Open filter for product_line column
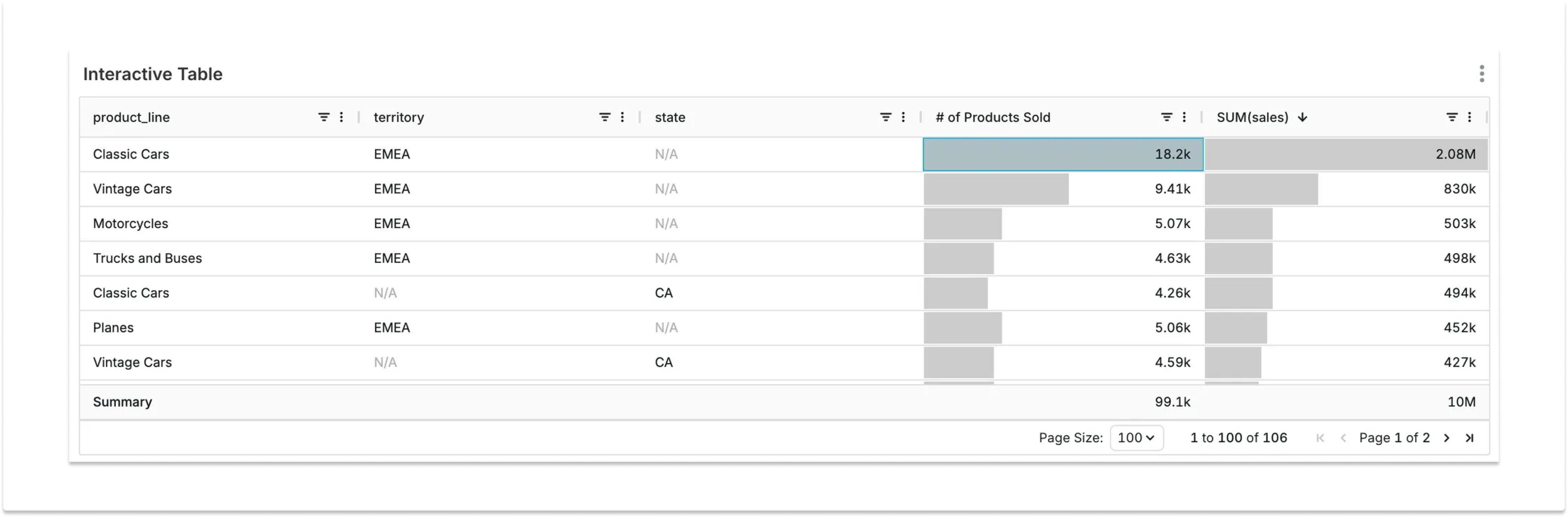Viewport: 1568px width, 517px height. pos(324,117)
